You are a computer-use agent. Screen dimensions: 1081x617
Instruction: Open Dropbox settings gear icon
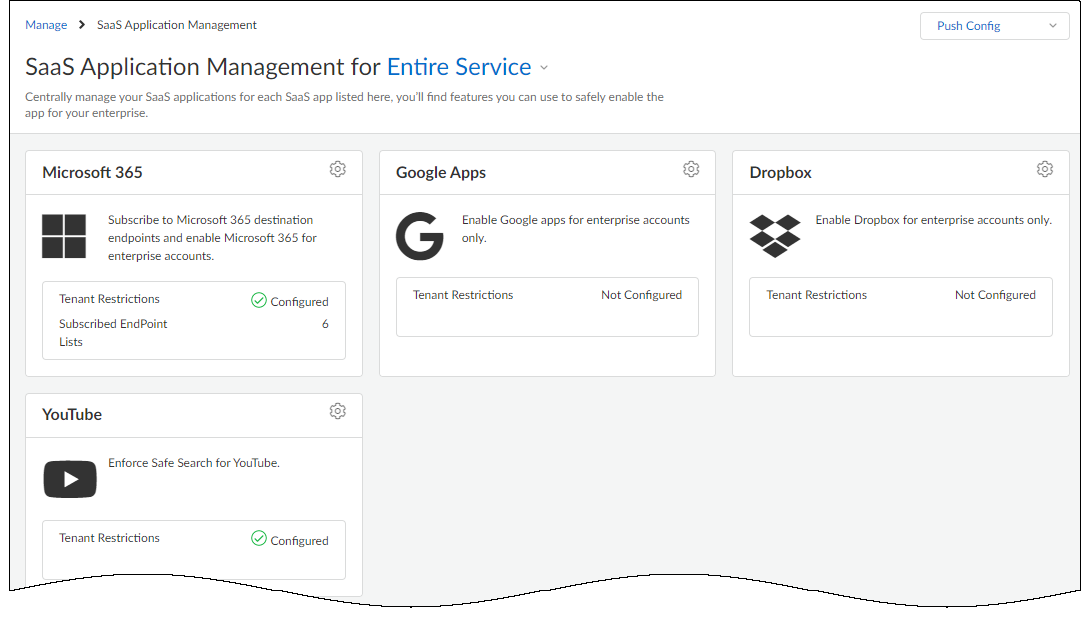1045,170
